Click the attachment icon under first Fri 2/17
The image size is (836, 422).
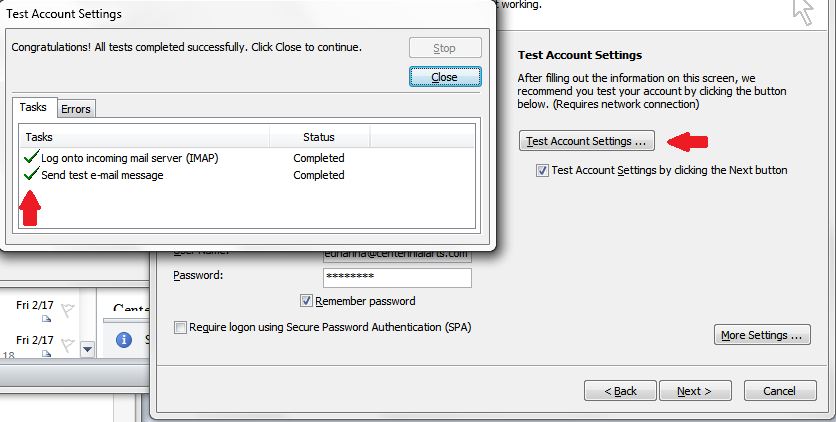click(x=46, y=319)
